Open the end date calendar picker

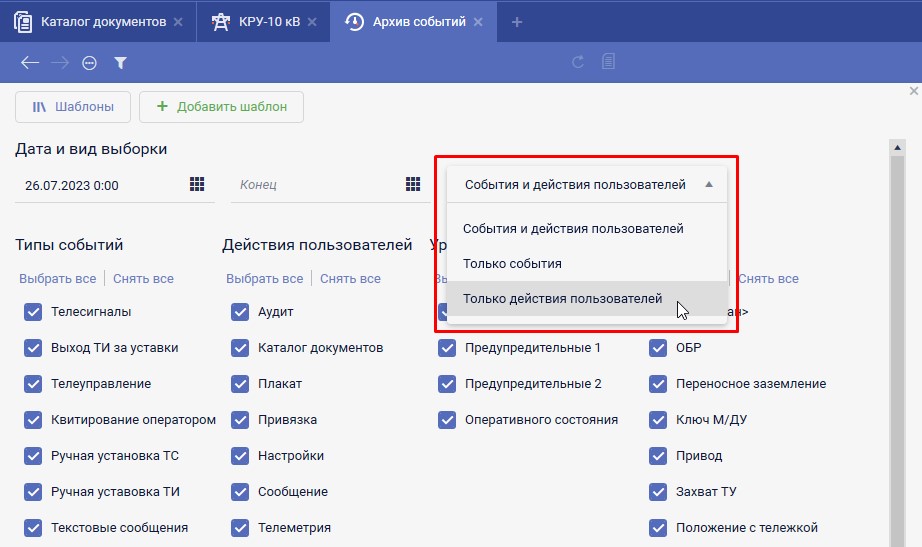413,184
